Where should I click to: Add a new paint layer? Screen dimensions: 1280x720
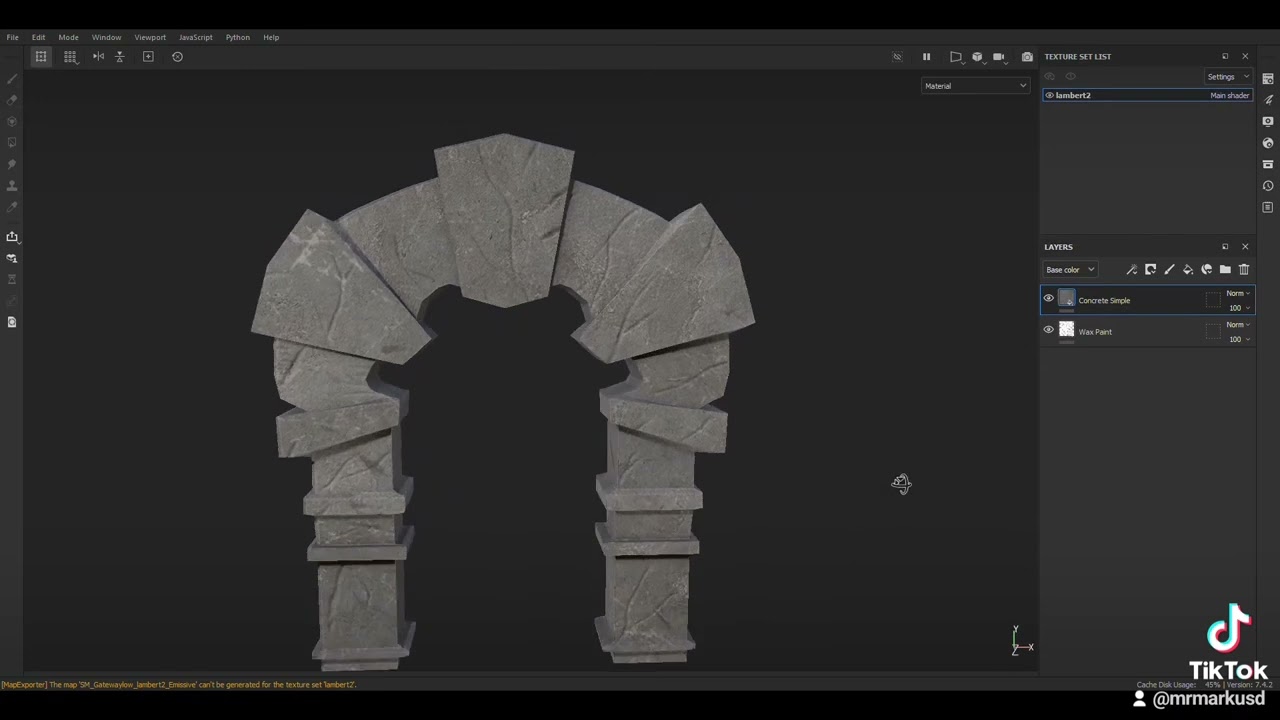coord(1169,270)
